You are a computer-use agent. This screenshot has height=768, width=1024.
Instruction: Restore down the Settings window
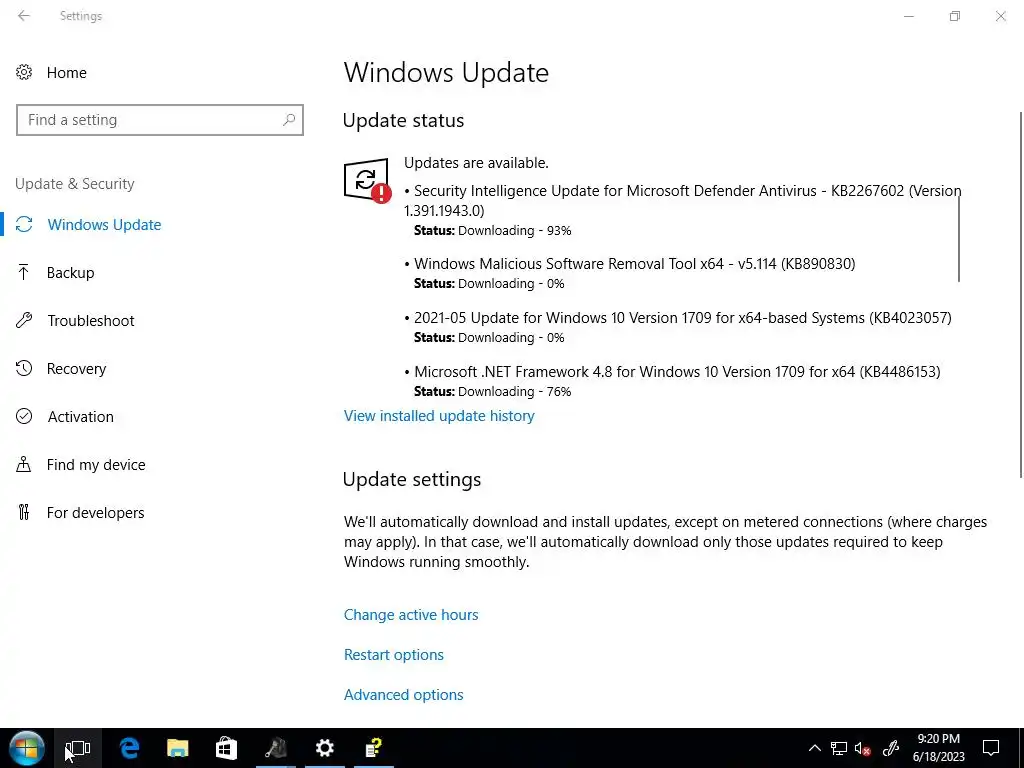pos(955,16)
